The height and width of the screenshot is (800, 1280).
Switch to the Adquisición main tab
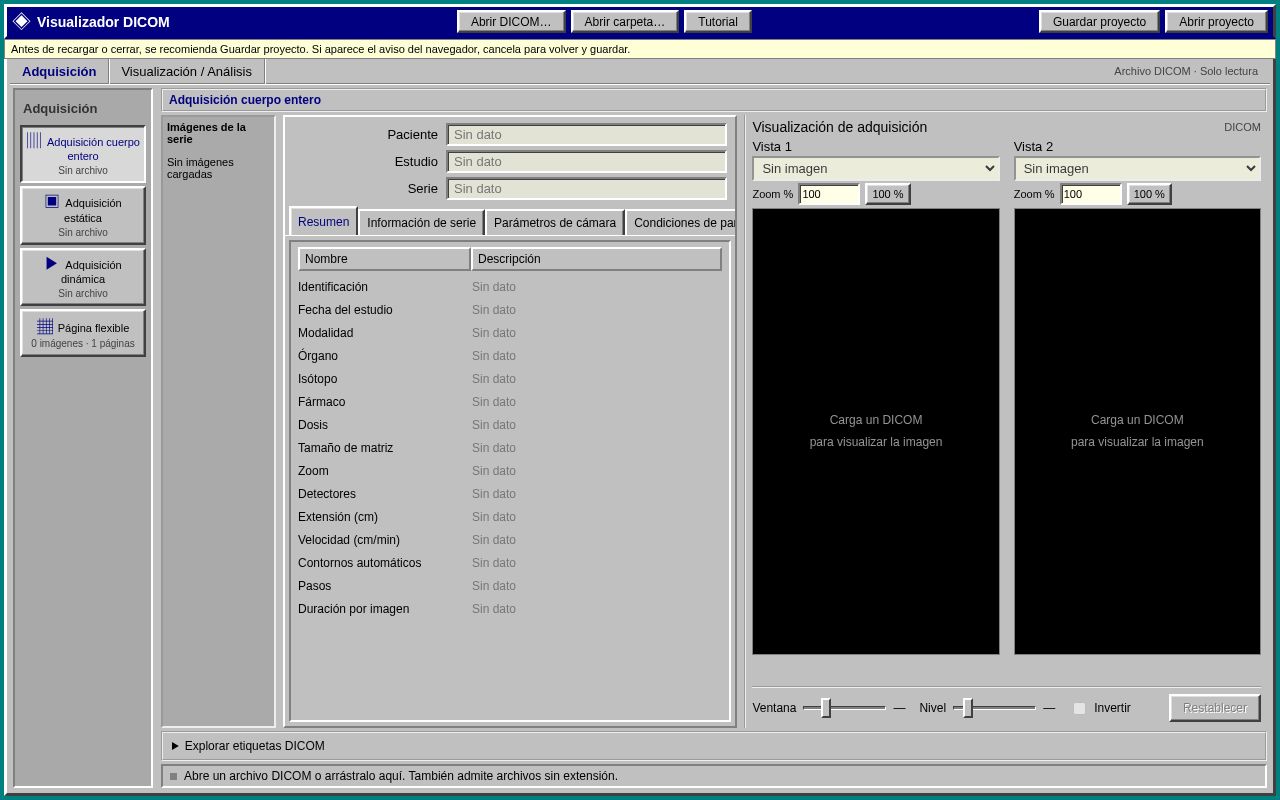(x=59, y=71)
